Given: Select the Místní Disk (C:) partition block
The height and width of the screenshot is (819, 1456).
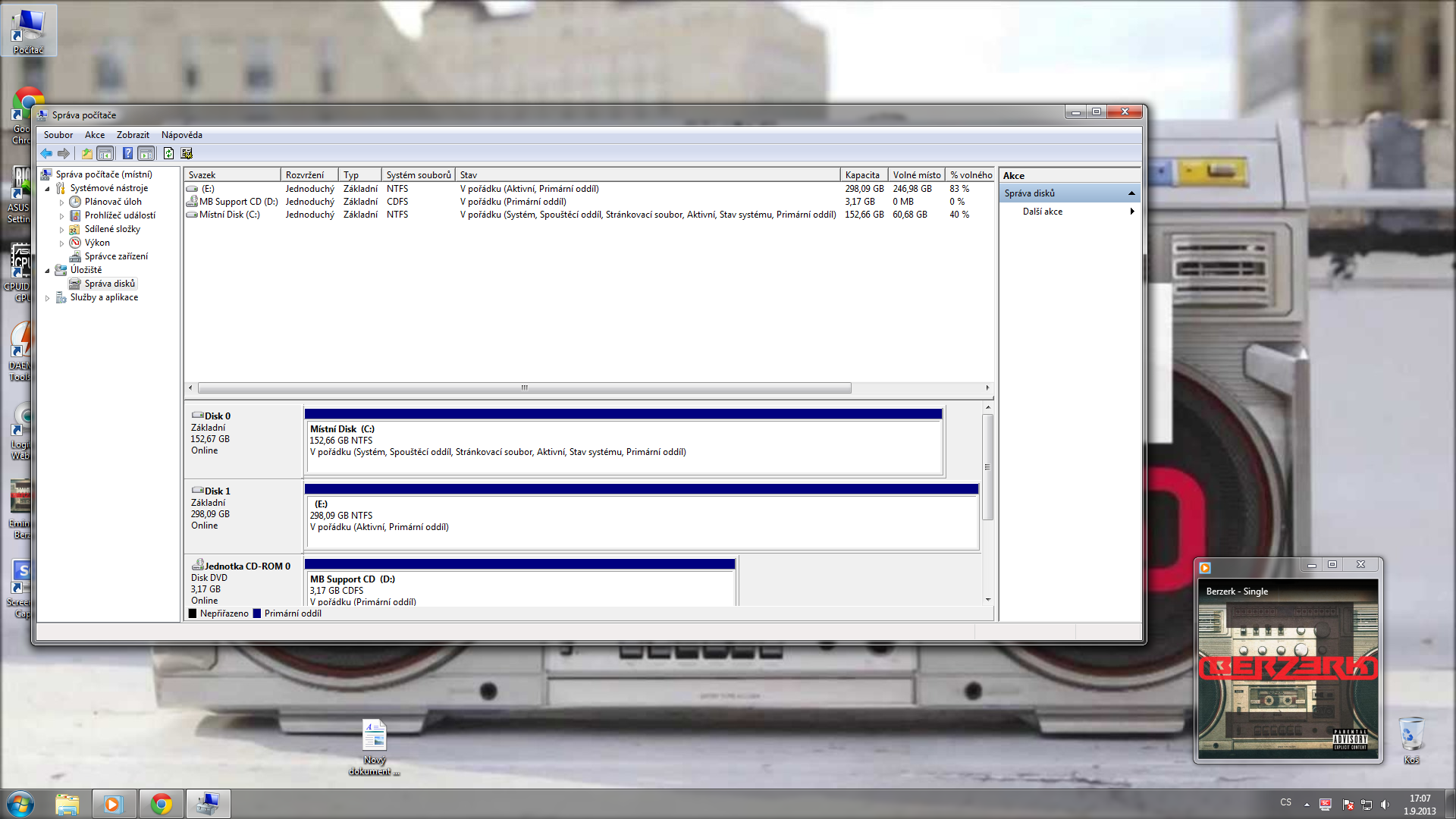Looking at the screenshot, I should (x=623, y=441).
